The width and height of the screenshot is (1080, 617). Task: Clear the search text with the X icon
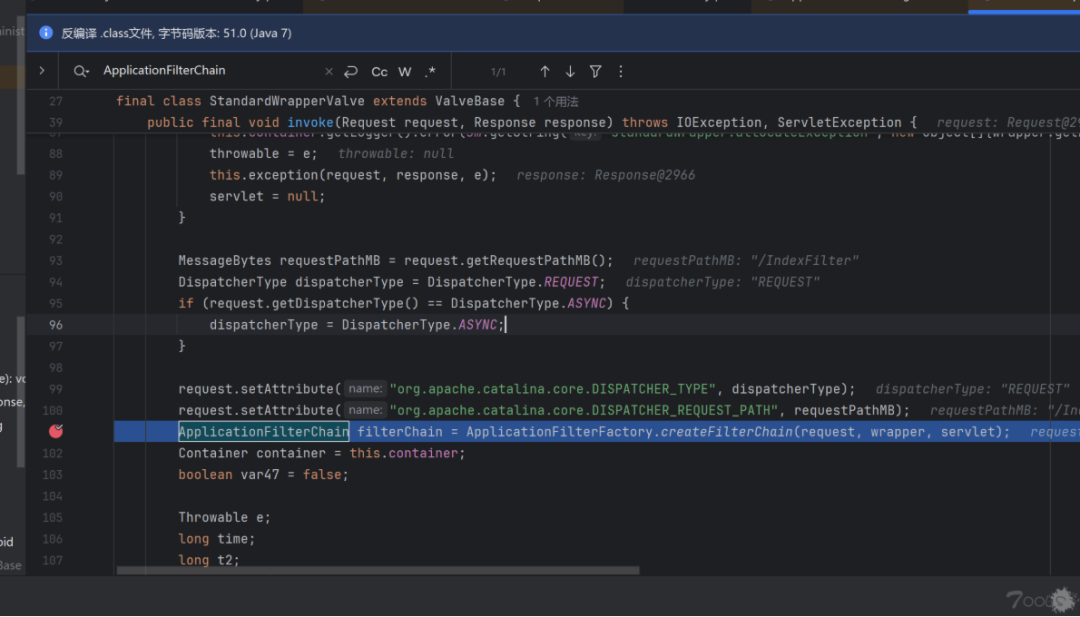[329, 71]
